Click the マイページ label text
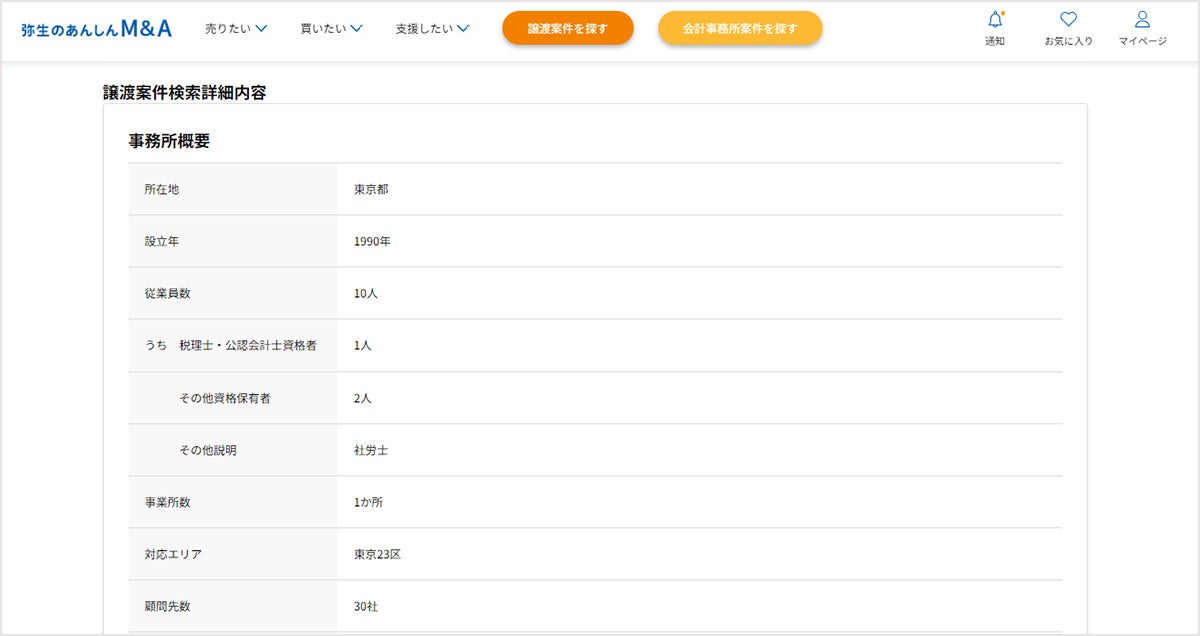This screenshot has height=636, width=1200. tap(1142, 41)
